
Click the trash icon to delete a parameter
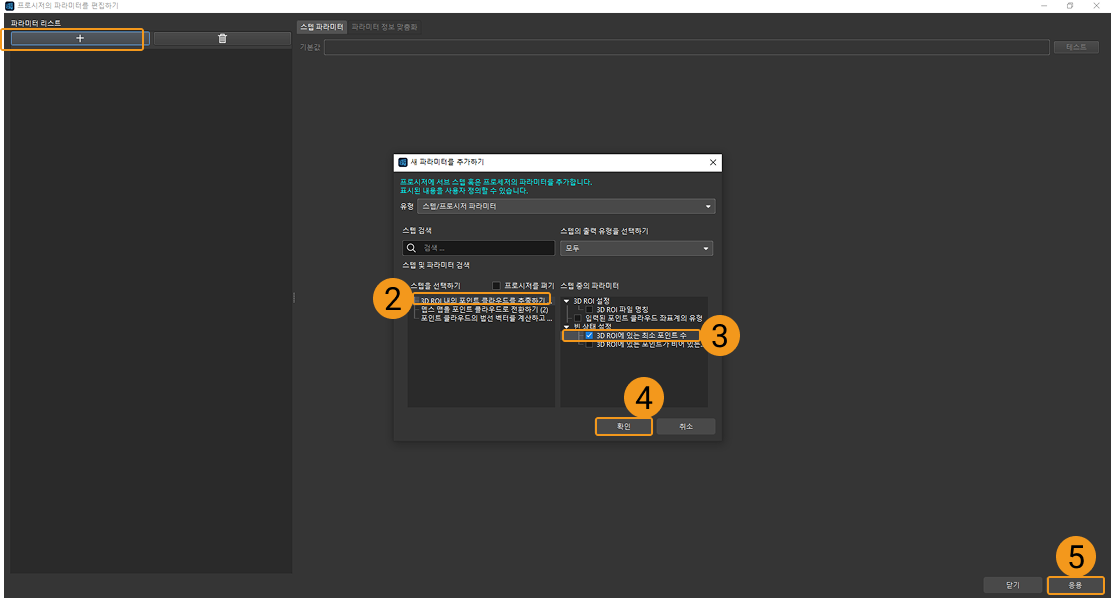coord(222,38)
